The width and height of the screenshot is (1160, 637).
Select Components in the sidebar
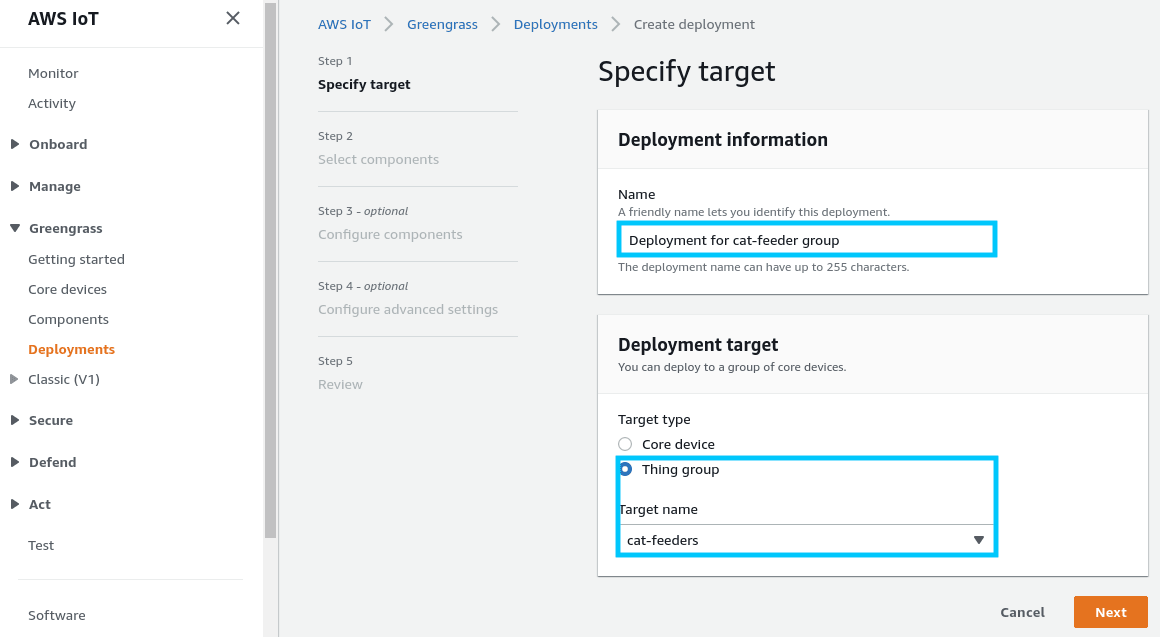[x=68, y=319]
